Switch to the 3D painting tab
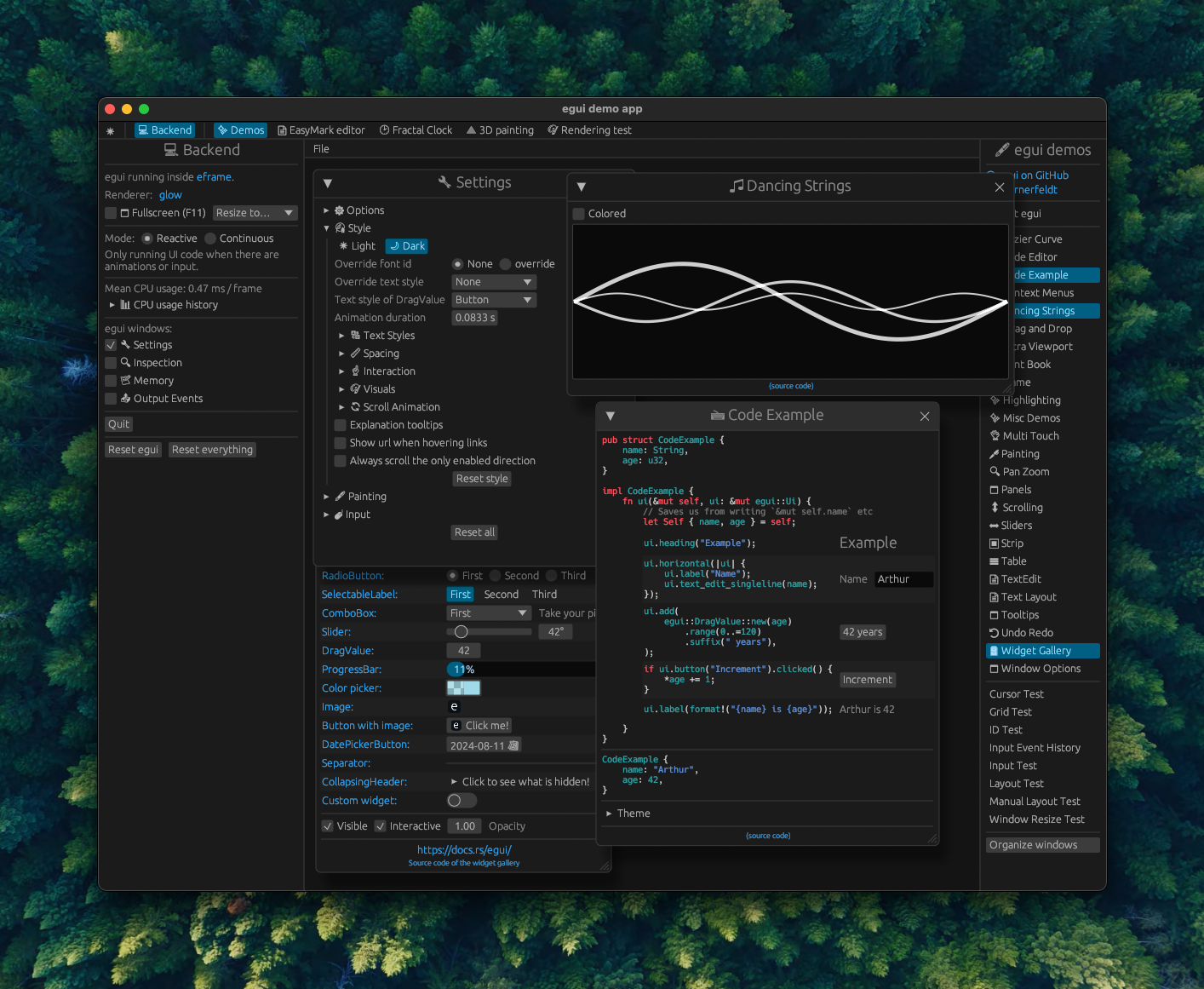Viewport: 1204px width, 989px height. (500, 130)
